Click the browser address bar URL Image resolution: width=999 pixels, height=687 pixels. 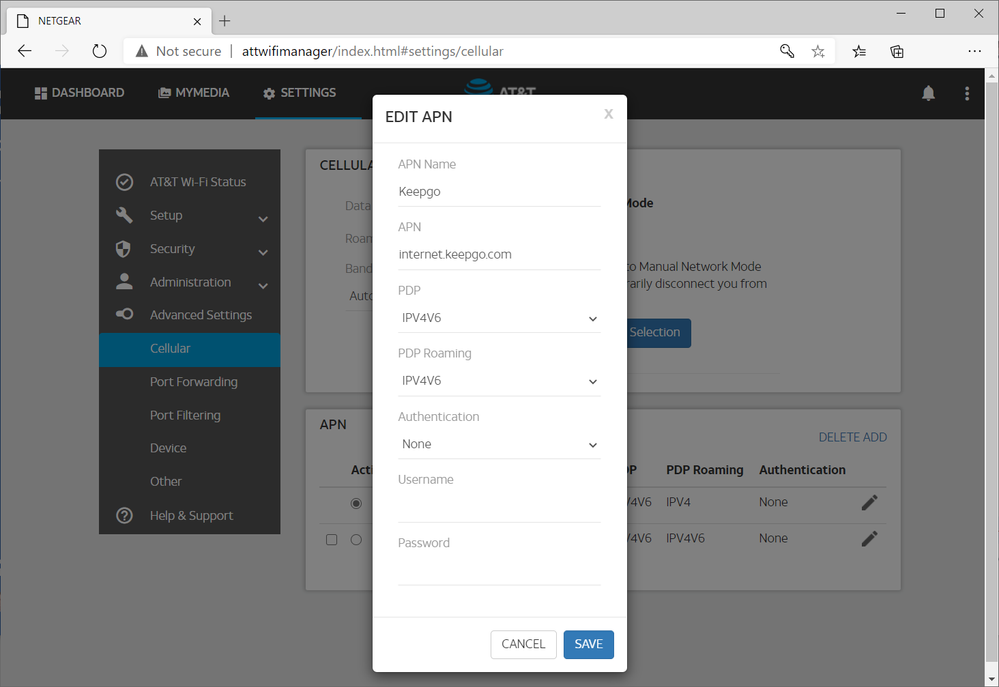click(373, 51)
